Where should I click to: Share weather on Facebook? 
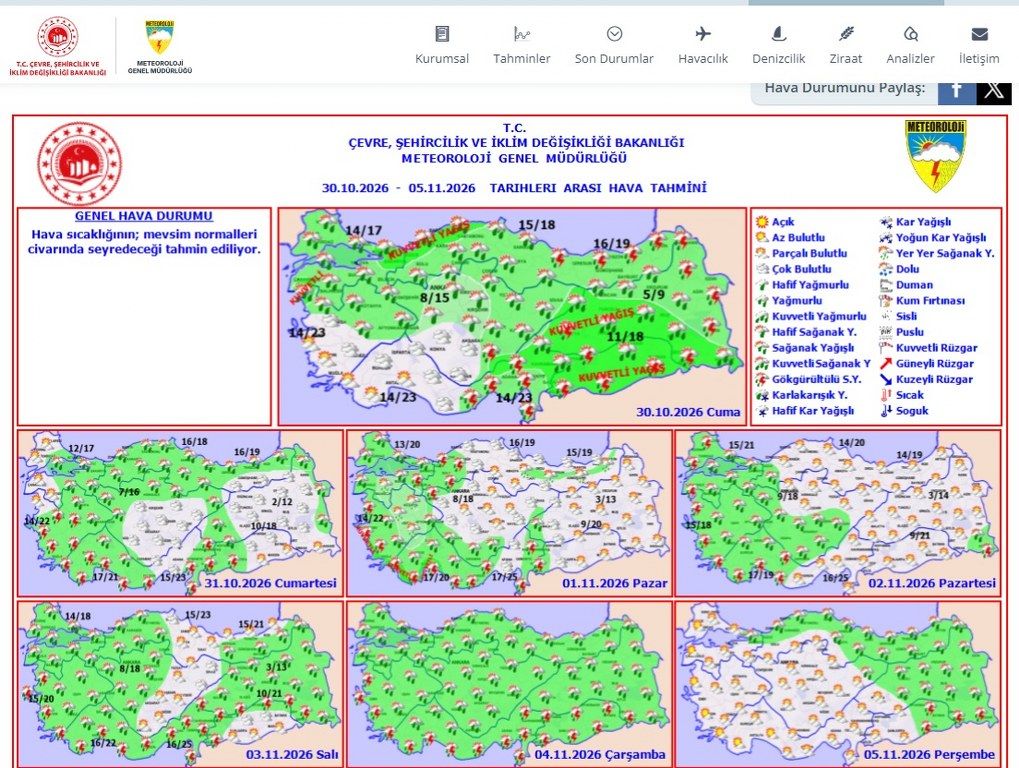coord(957,92)
